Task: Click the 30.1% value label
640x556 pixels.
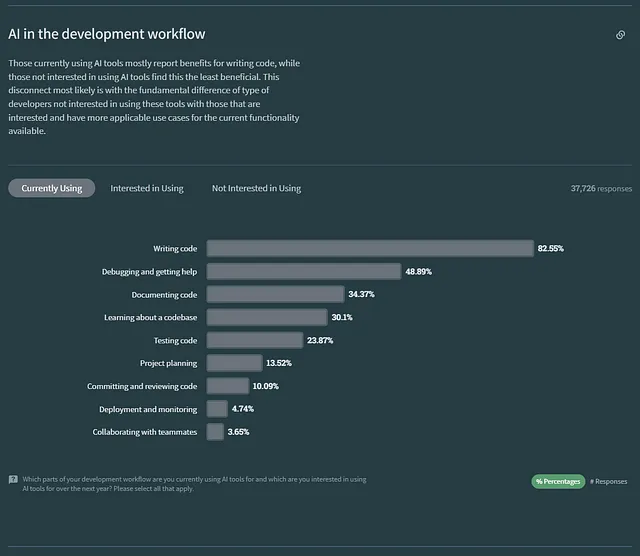Action: click(342, 317)
